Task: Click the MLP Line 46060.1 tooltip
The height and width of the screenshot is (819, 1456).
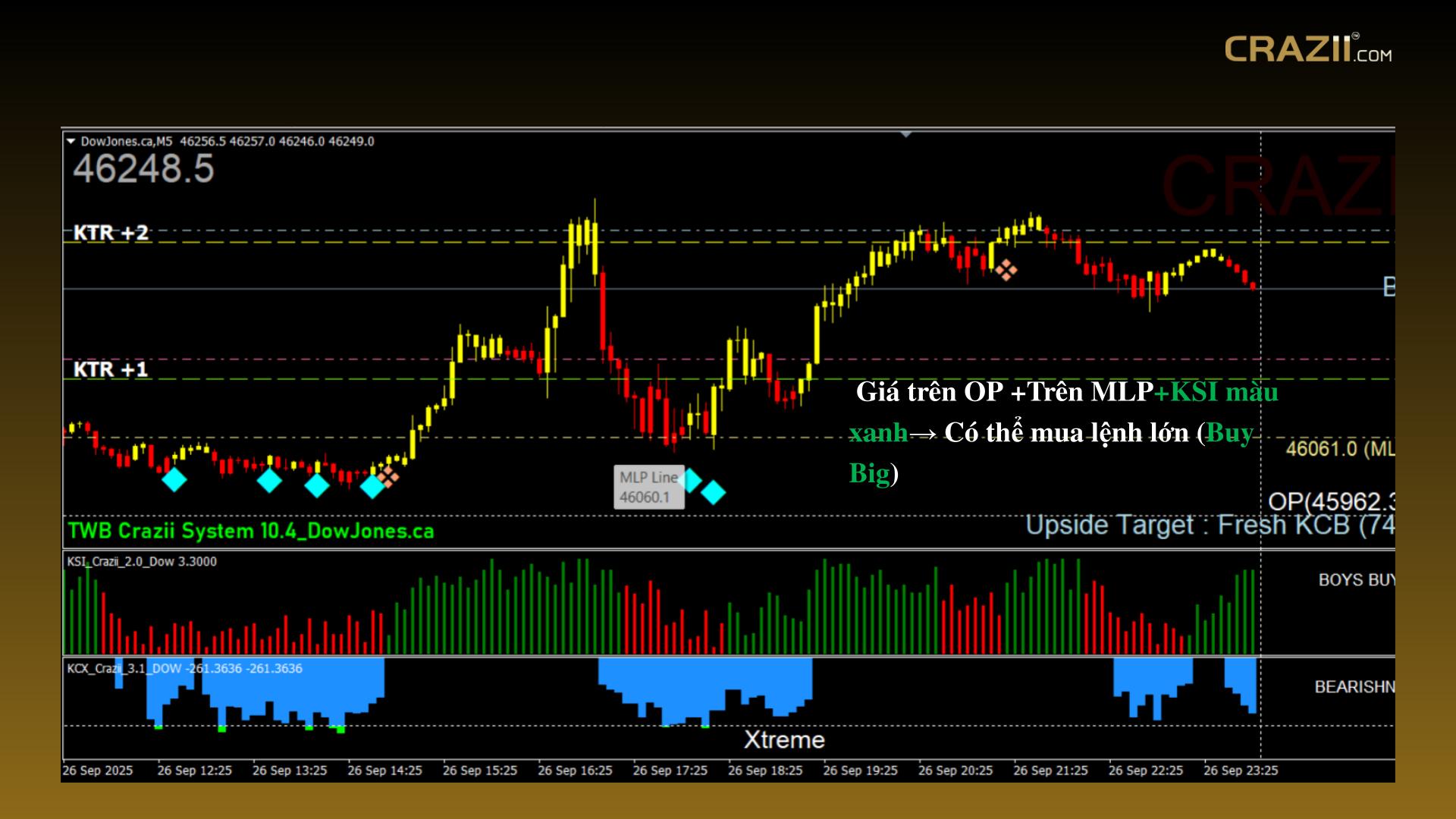Action: [x=648, y=487]
